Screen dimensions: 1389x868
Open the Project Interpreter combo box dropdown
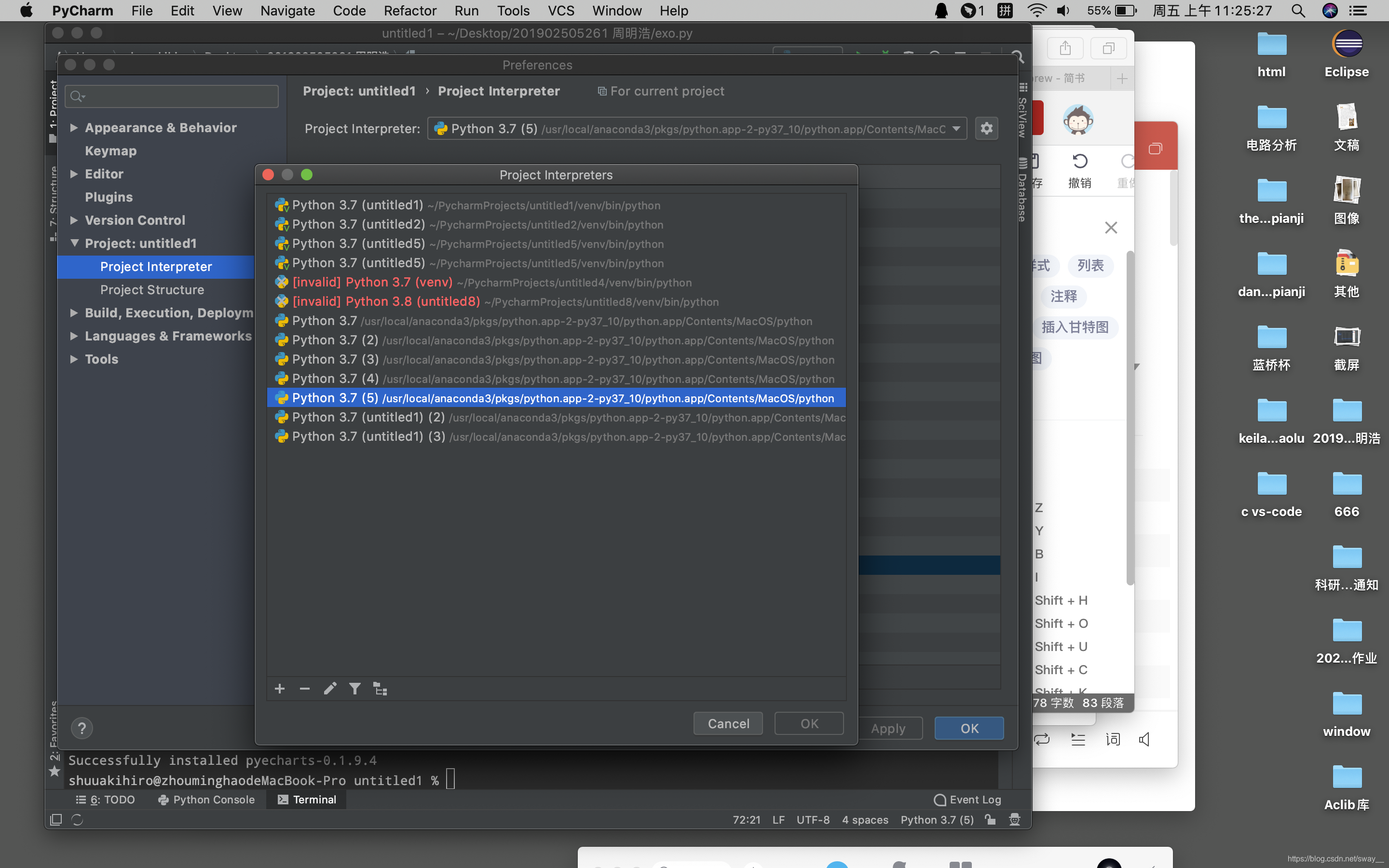pos(956,129)
